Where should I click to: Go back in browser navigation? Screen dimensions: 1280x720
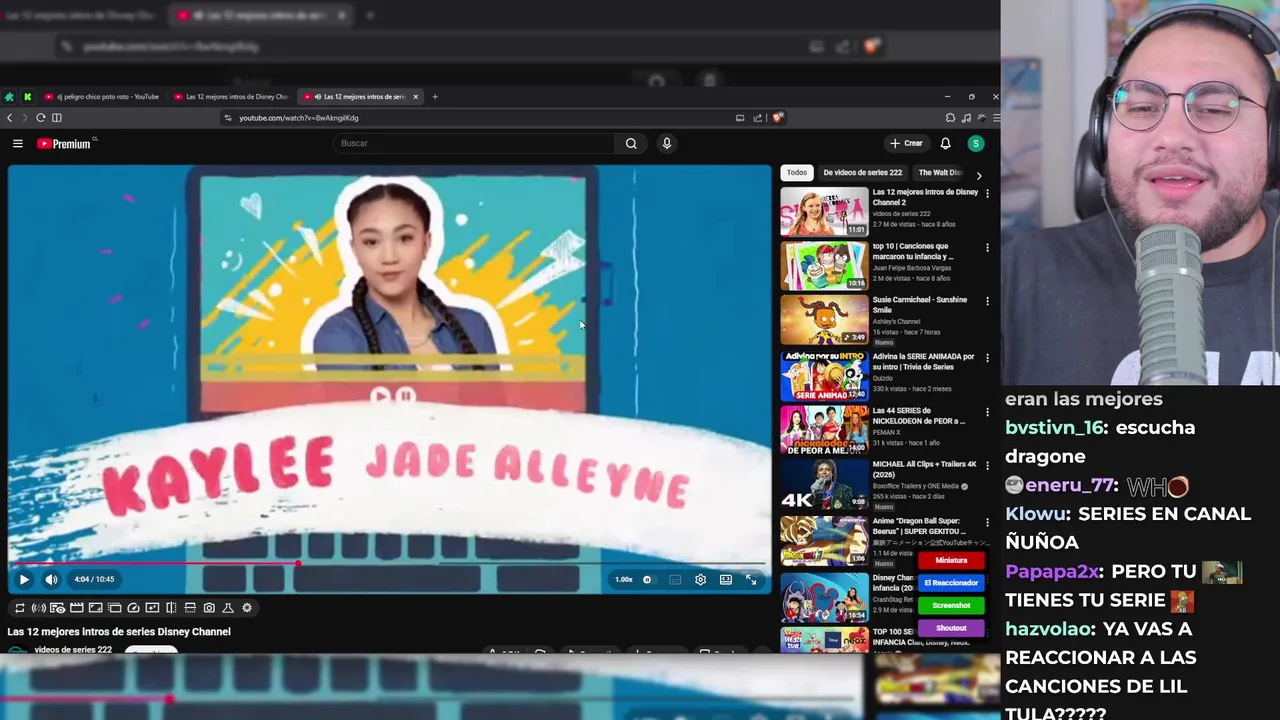tap(9, 118)
